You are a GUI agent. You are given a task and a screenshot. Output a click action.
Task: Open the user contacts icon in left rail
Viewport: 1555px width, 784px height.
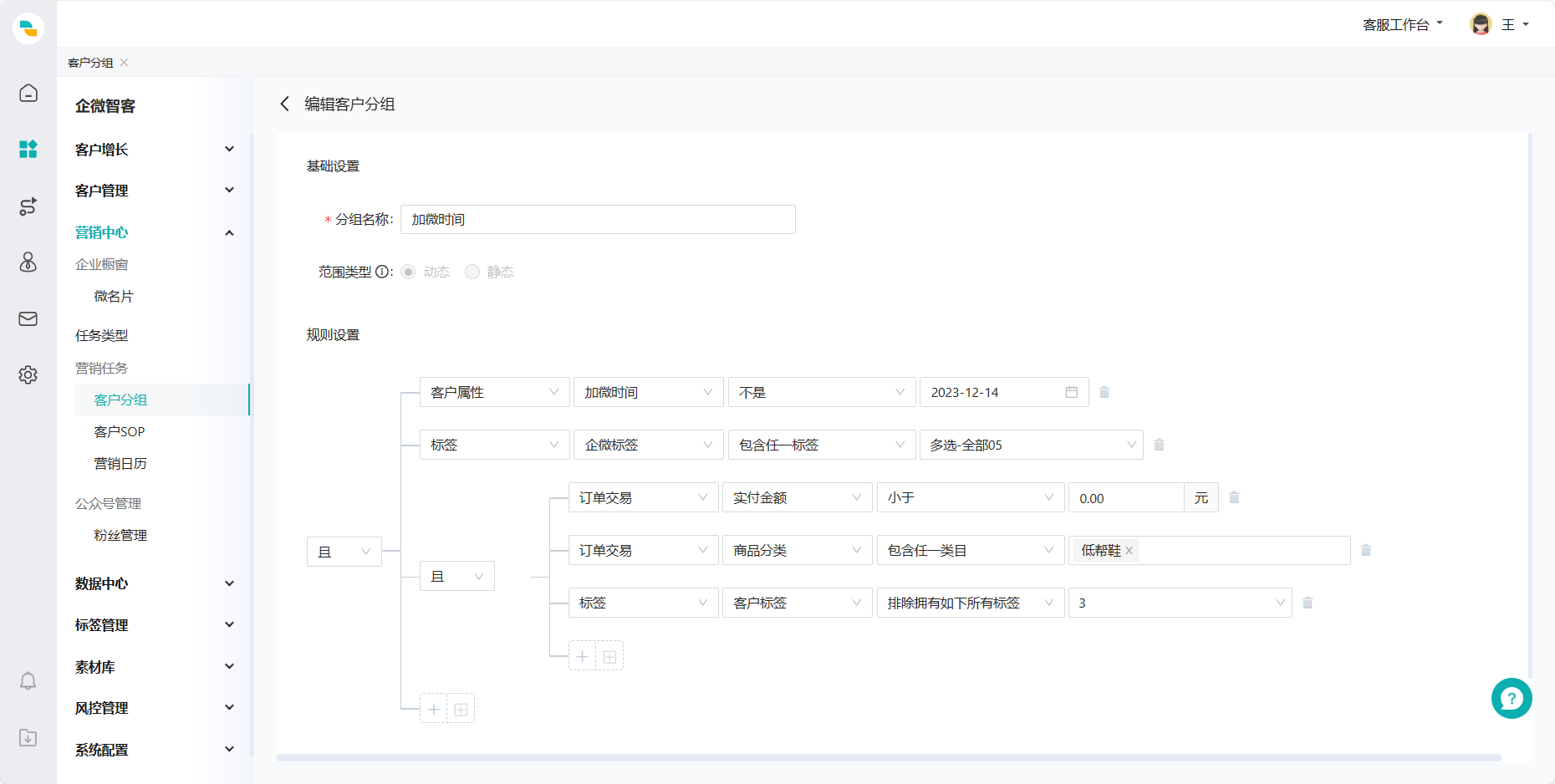click(28, 262)
